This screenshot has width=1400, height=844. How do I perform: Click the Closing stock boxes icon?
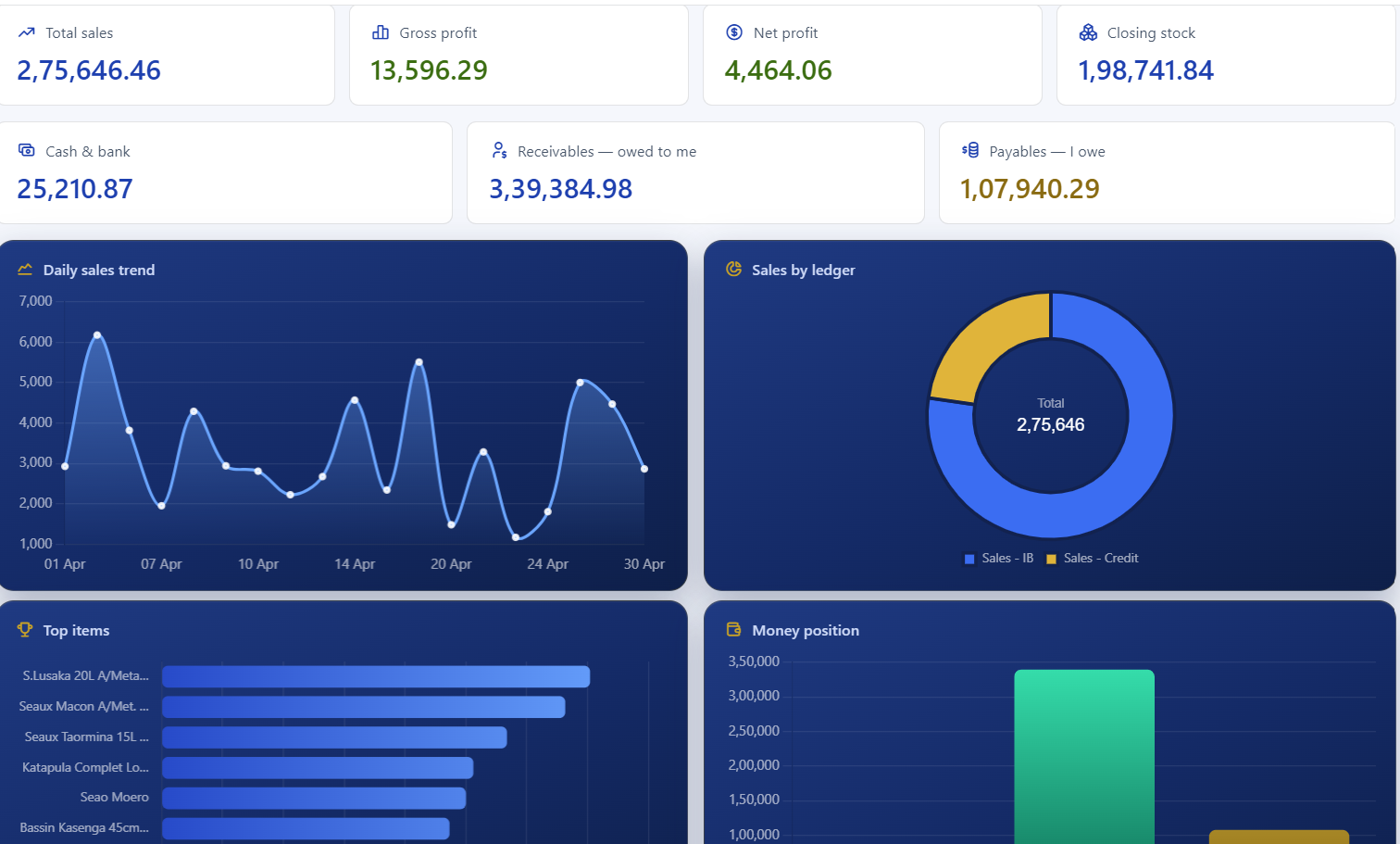tap(1088, 32)
